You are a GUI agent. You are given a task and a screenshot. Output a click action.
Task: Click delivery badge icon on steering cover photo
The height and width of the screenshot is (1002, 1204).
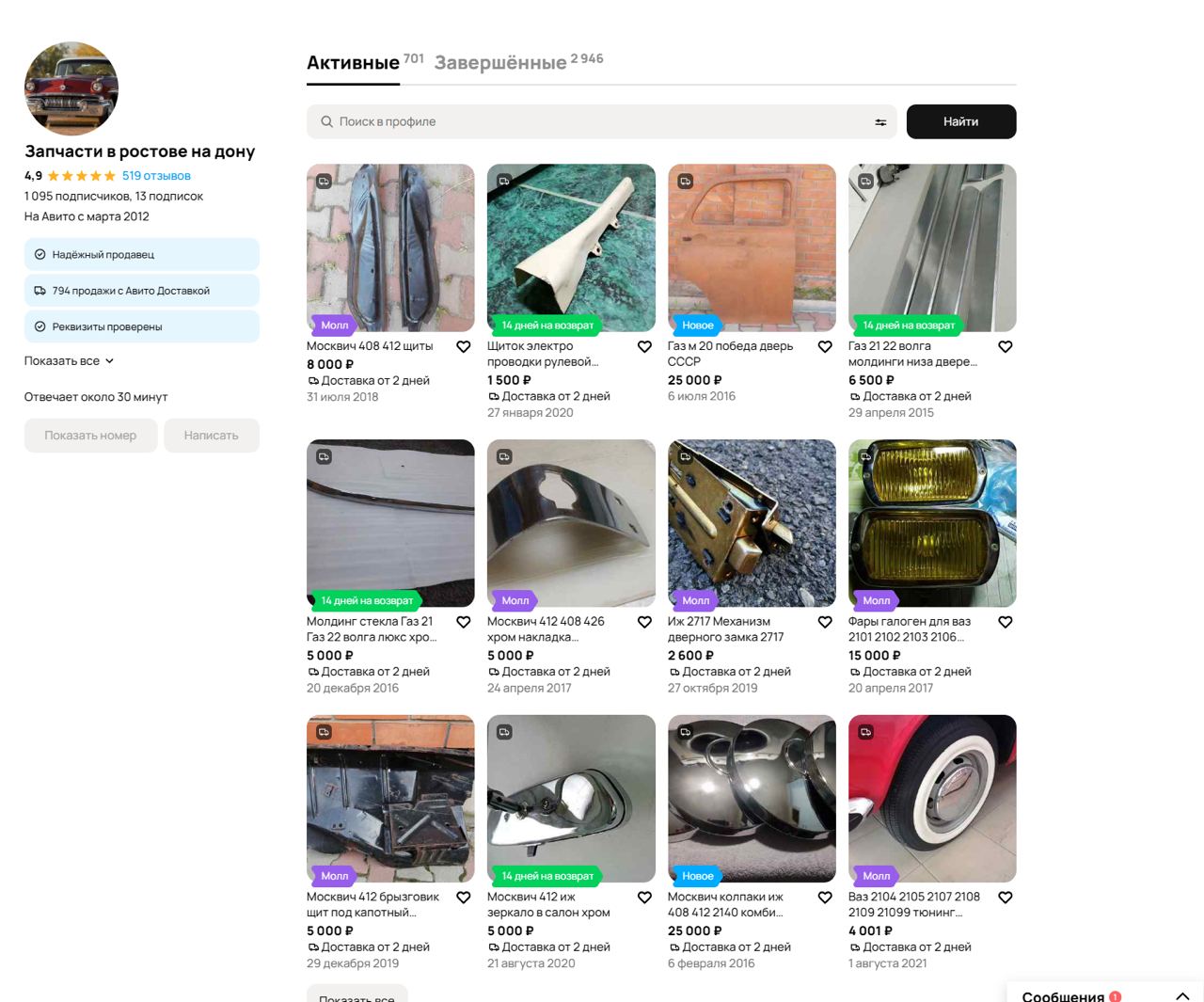pyautogui.click(x=504, y=181)
